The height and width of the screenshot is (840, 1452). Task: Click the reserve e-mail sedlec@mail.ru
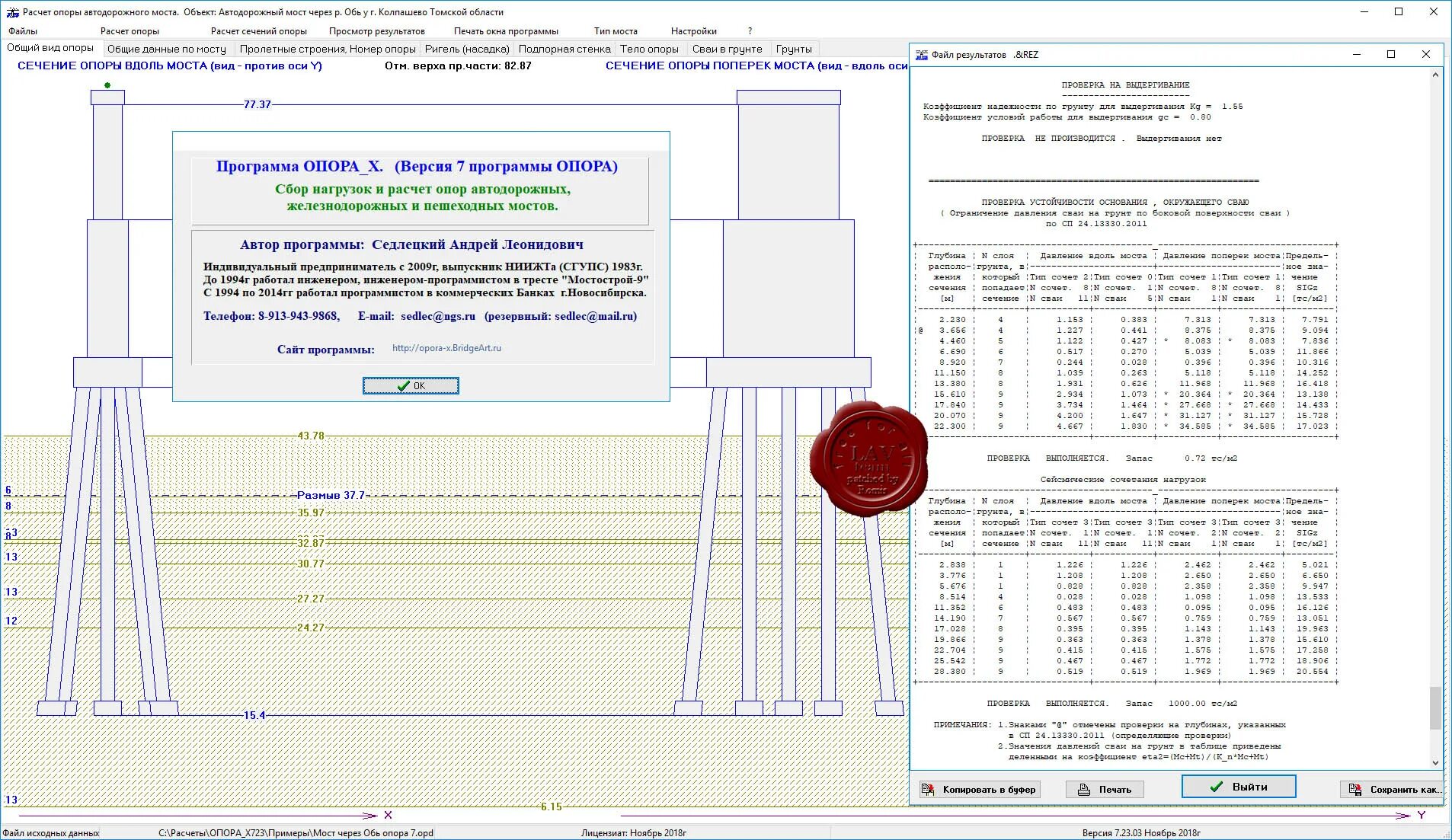coord(594,316)
